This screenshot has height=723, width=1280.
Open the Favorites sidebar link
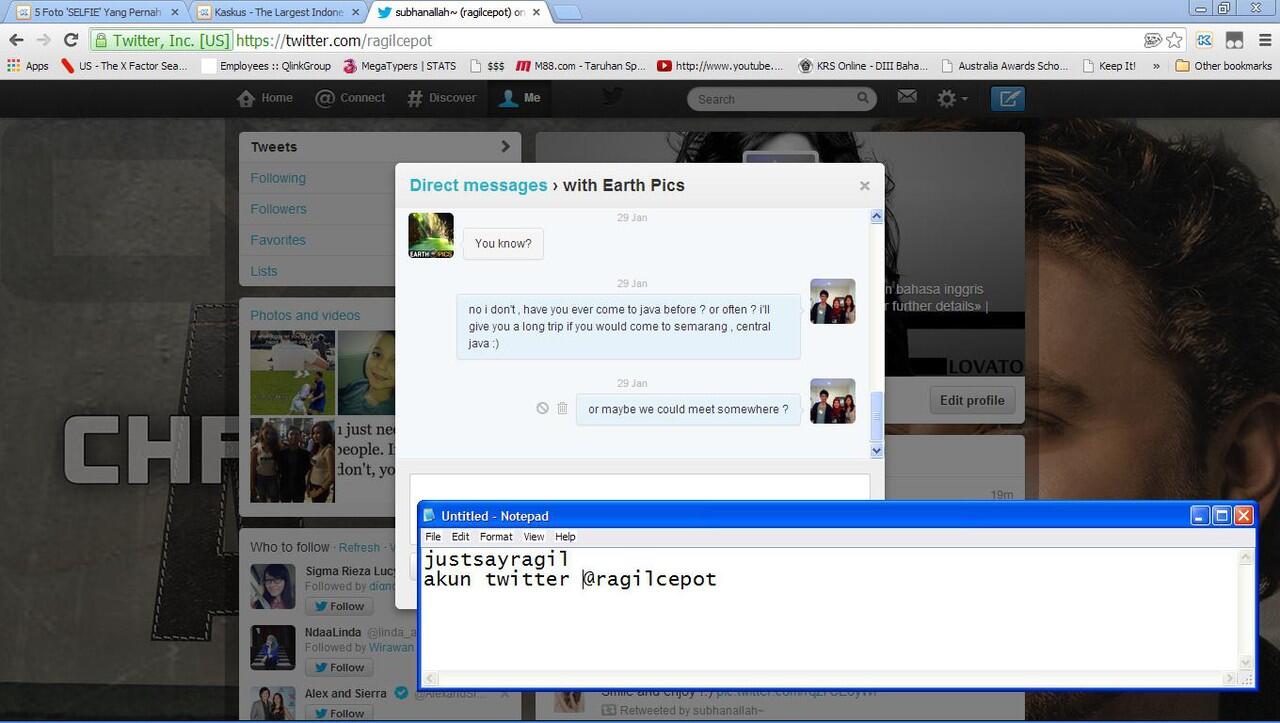278,240
